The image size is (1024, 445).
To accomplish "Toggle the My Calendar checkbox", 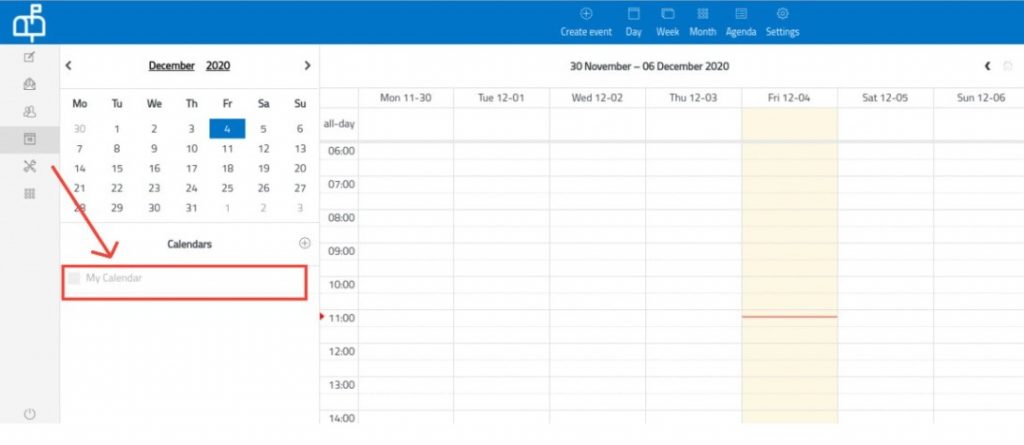I will pyautogui.click(x=74, y=278).
